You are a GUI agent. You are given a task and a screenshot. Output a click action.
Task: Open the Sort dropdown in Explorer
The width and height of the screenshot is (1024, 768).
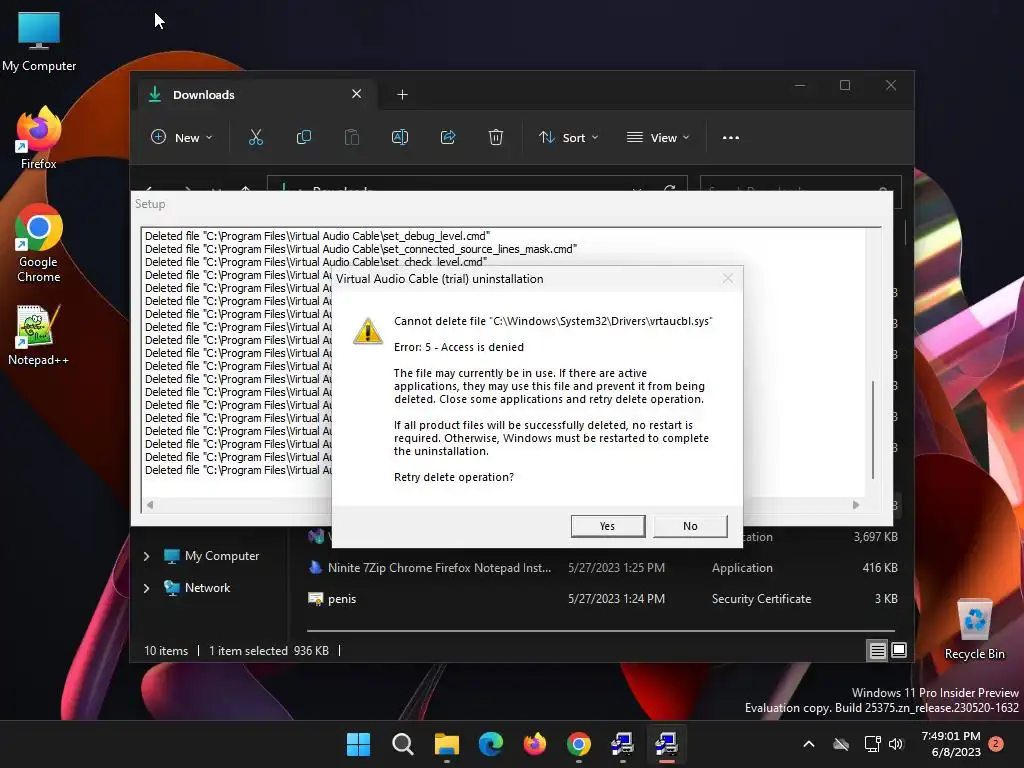click(568, 138)
